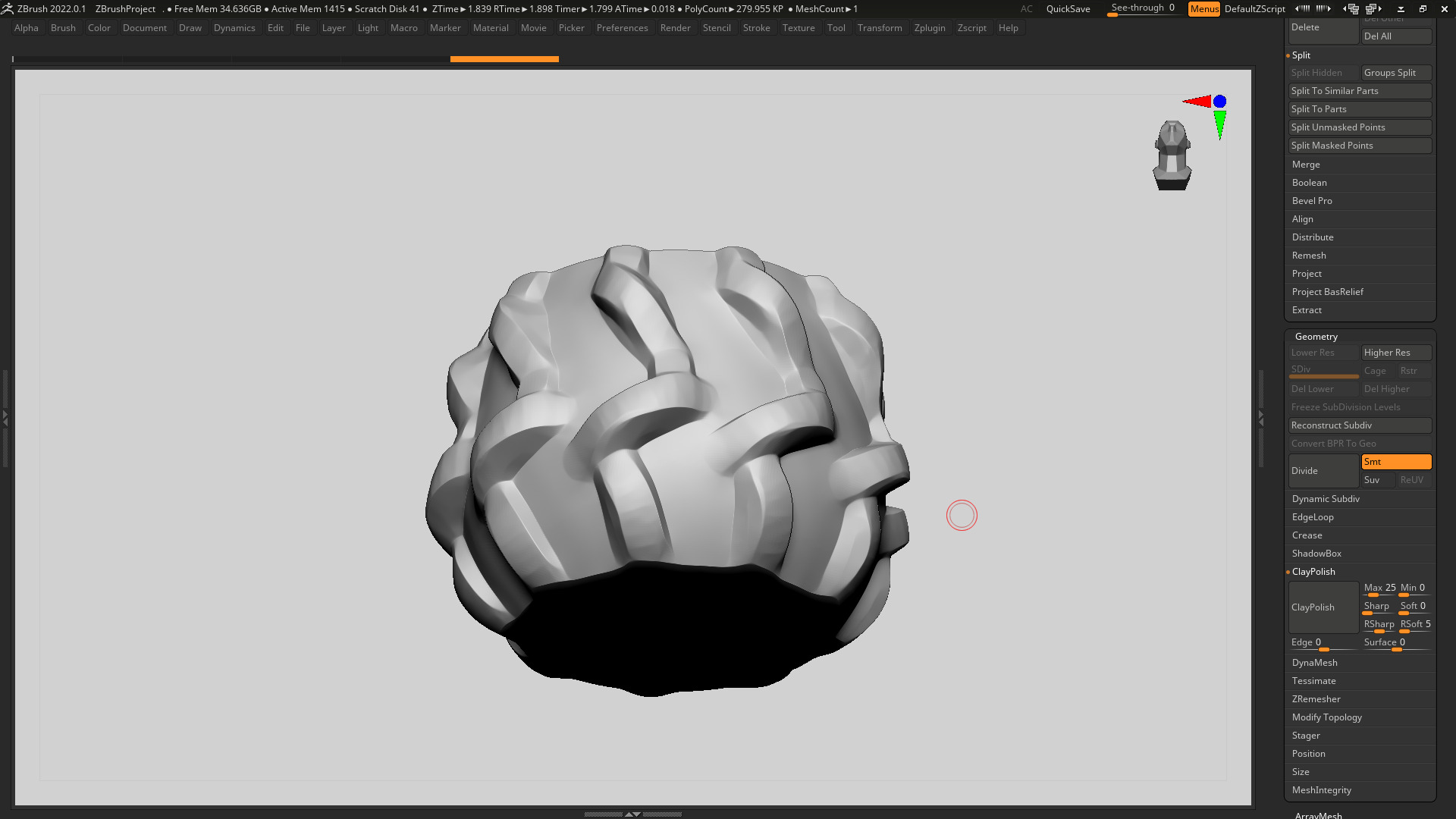Restore down the ZBrush window

1423,9
